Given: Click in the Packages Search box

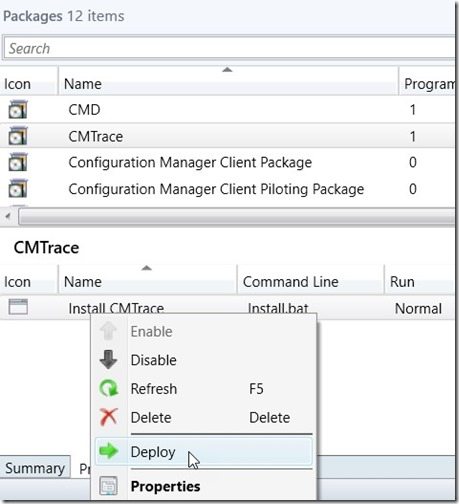Looking at the screenshot, I should tap(229, 48).
